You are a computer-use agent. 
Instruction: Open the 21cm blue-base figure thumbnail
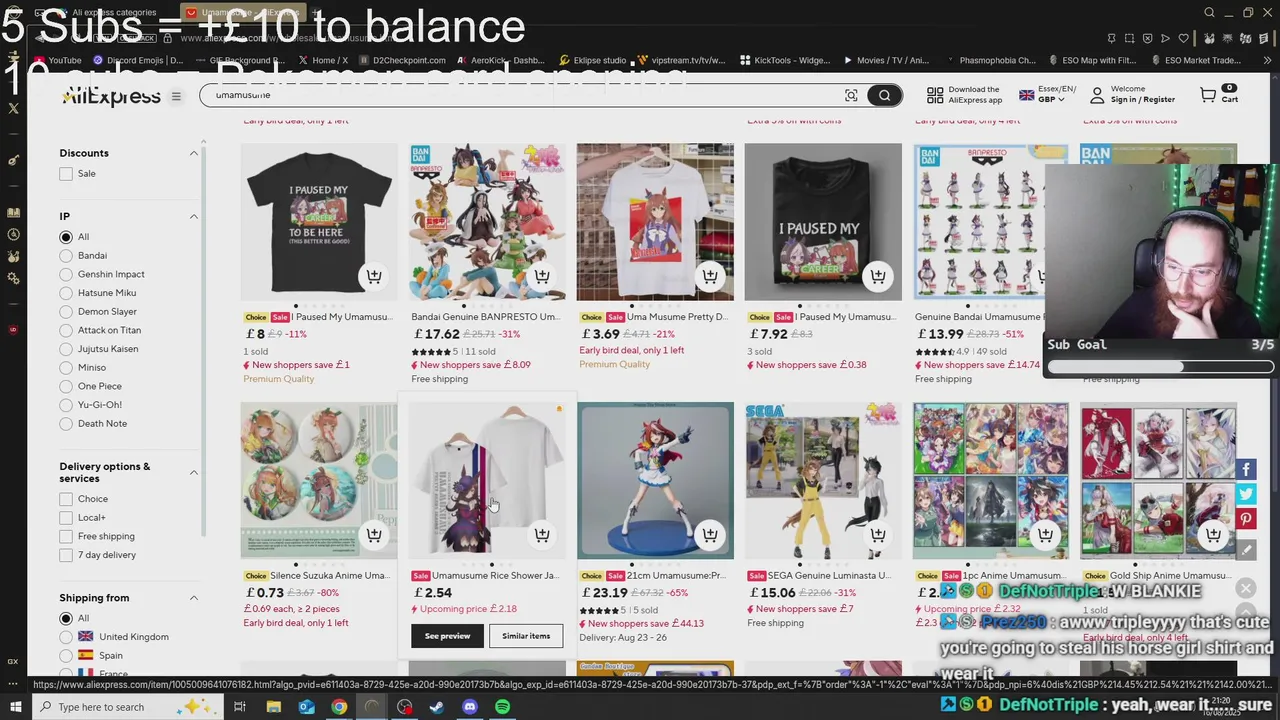click(655, 481)
